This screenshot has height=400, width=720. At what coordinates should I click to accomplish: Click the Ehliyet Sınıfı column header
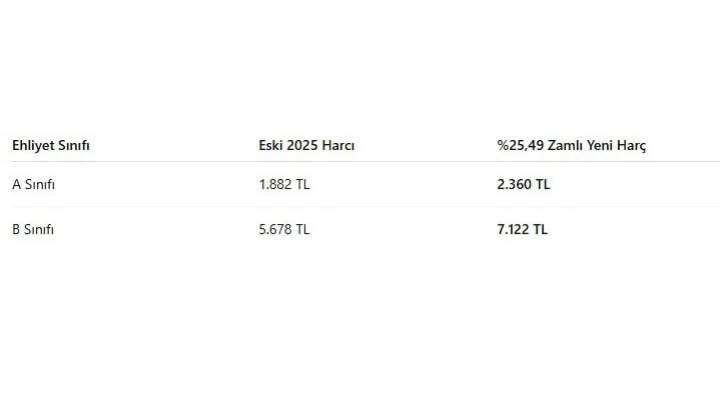(51, 146)
